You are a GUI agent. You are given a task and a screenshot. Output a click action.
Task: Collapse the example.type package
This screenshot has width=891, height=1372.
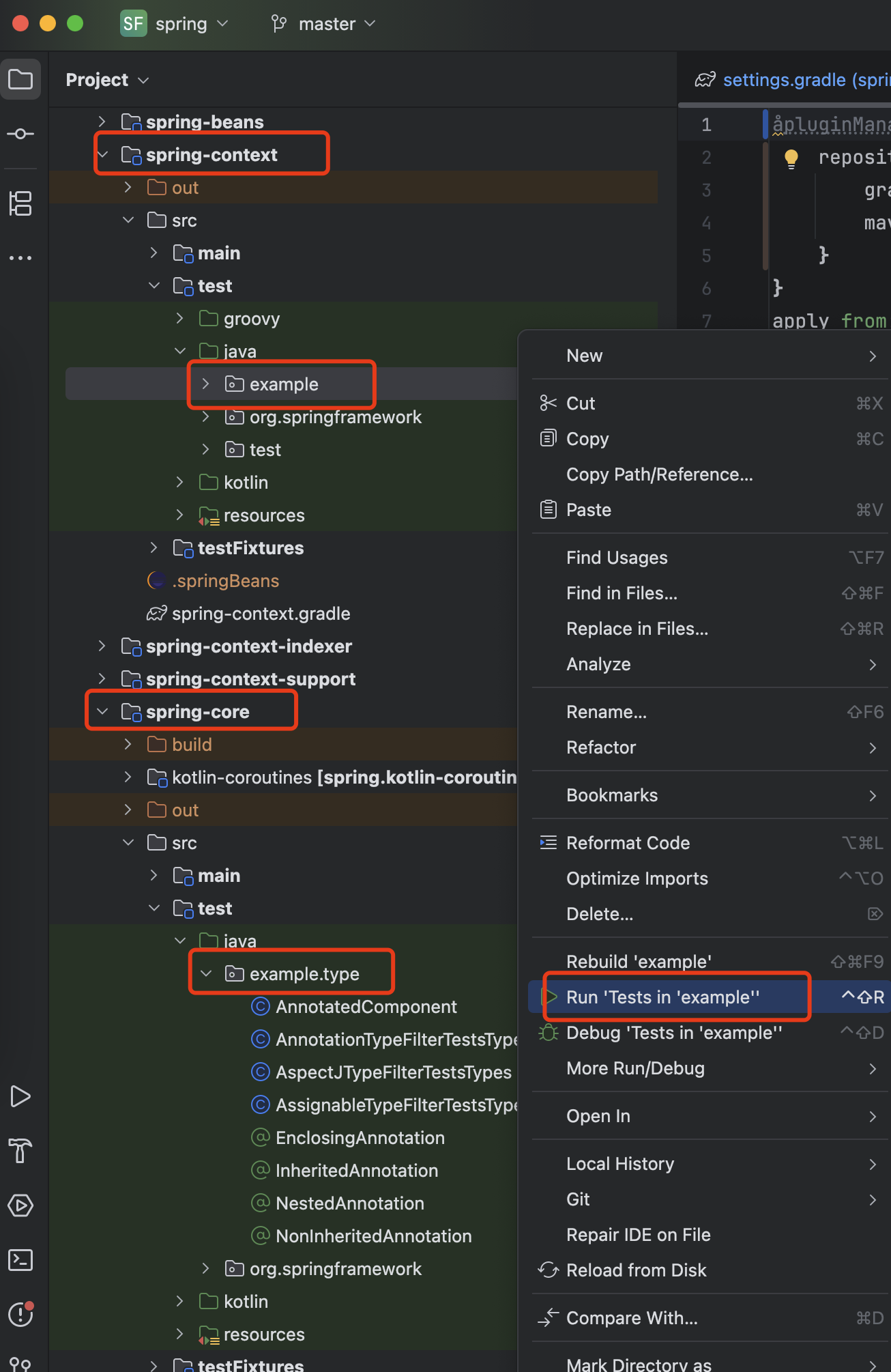point(206,973)
